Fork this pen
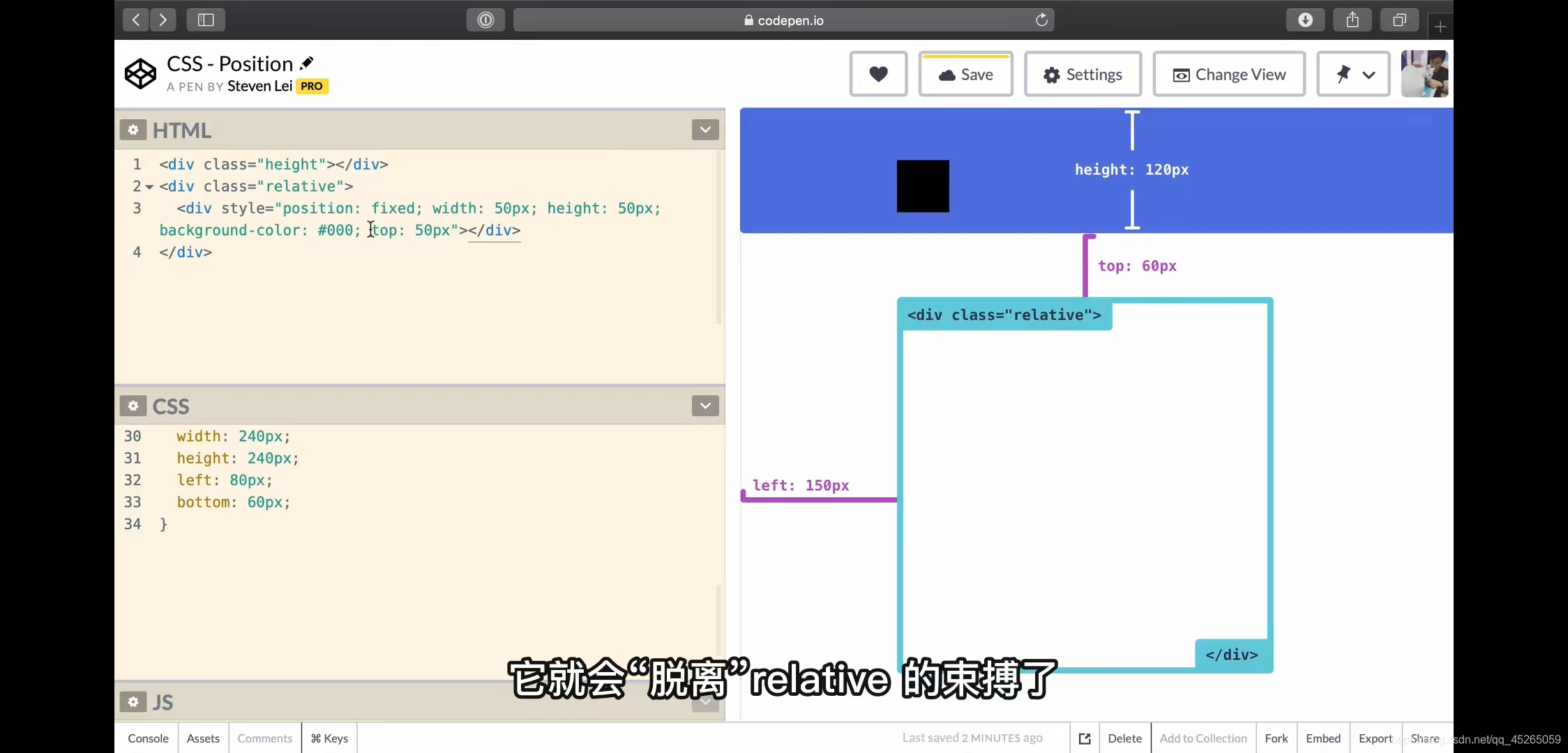Image resolution: width=1568 pixels, height=753 pixels. pos(1276,738)
